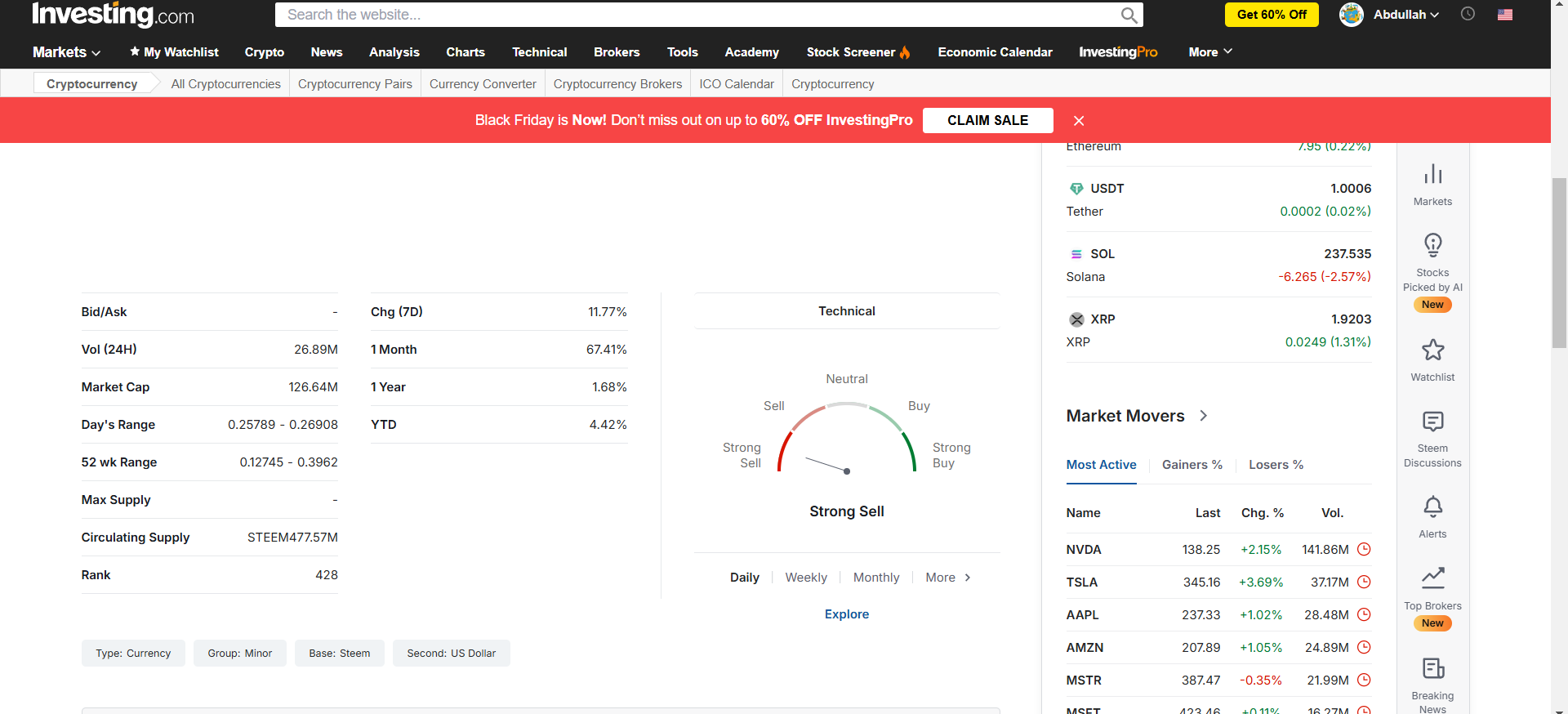Select the Daily technical timeframe

[745, 578]
